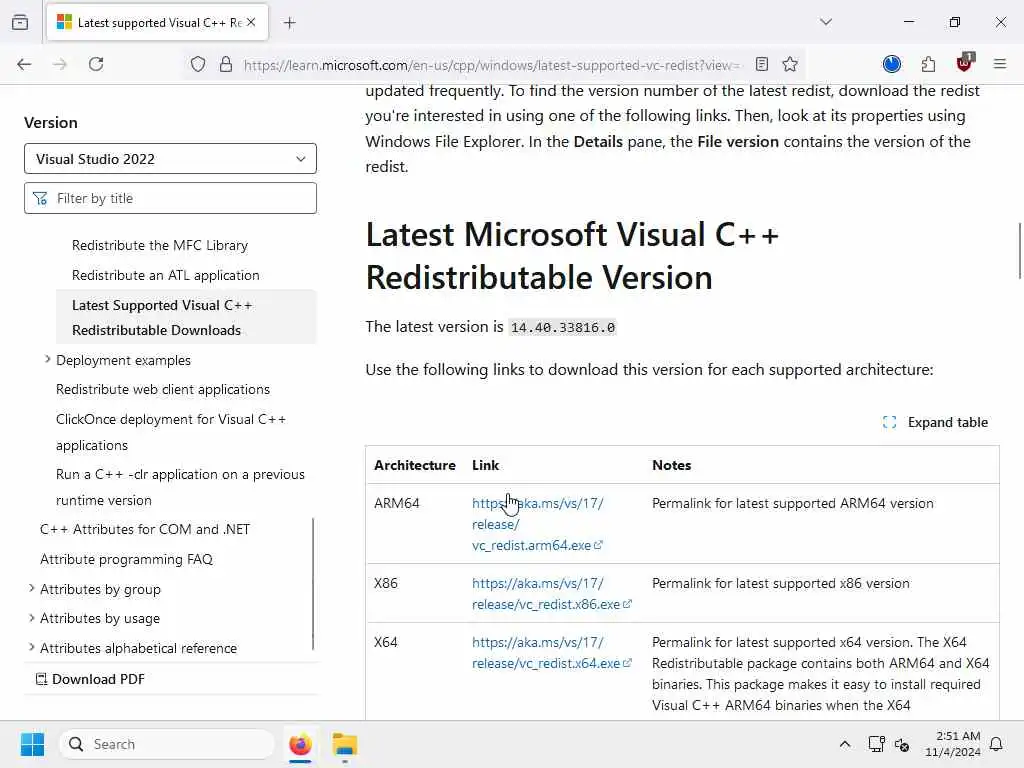Expand the Deployment examples node
This screenshot has width=1024, height=768.
pos(47,360)
